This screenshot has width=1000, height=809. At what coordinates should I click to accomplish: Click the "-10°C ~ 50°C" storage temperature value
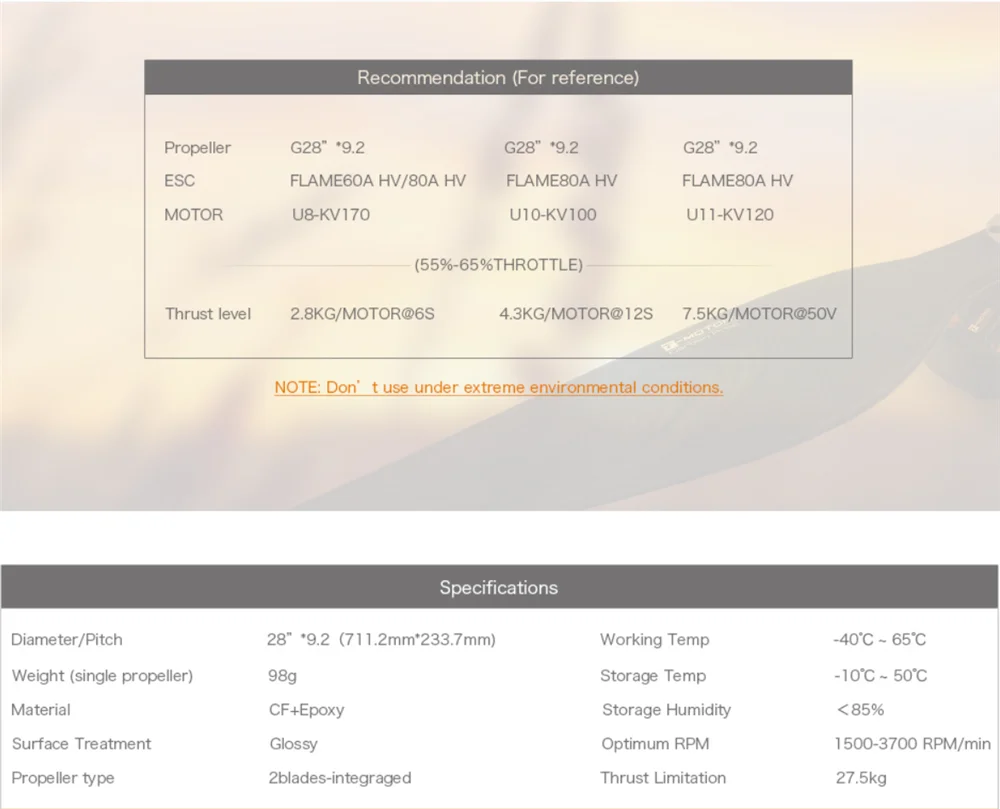click(880, 676)
